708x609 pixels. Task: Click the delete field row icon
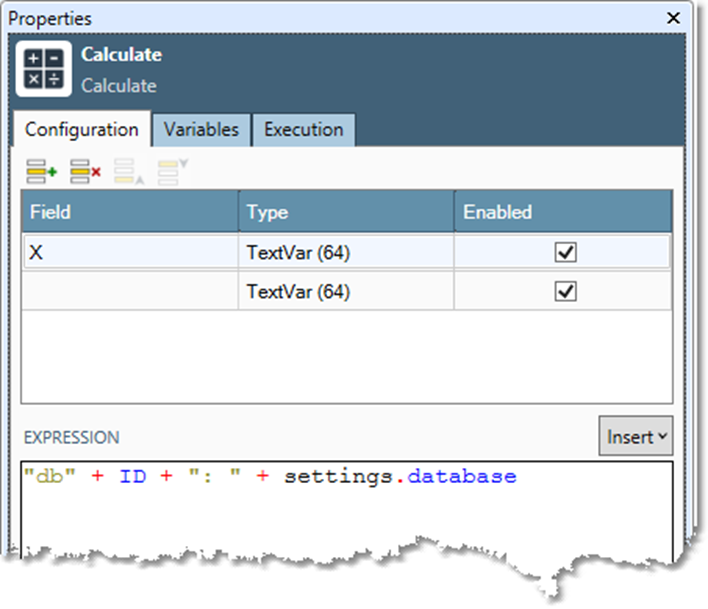(x=85, y=172)
